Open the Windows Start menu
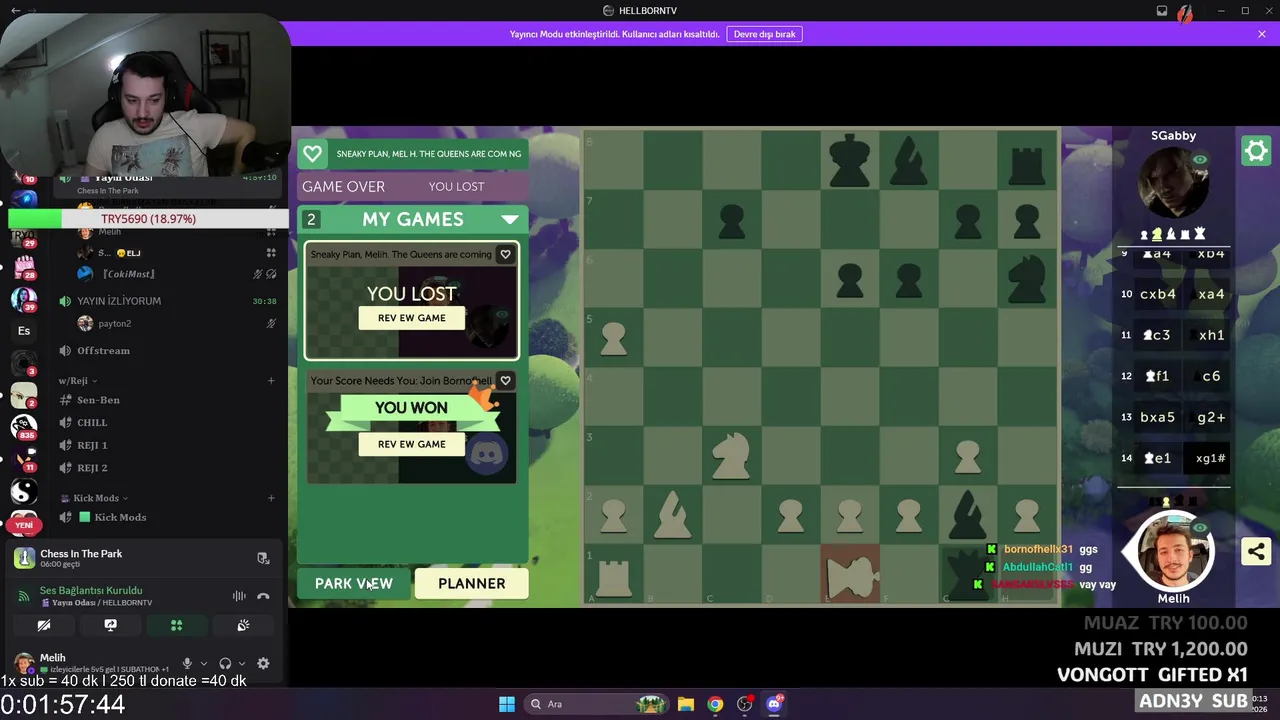 coord(506,704)
